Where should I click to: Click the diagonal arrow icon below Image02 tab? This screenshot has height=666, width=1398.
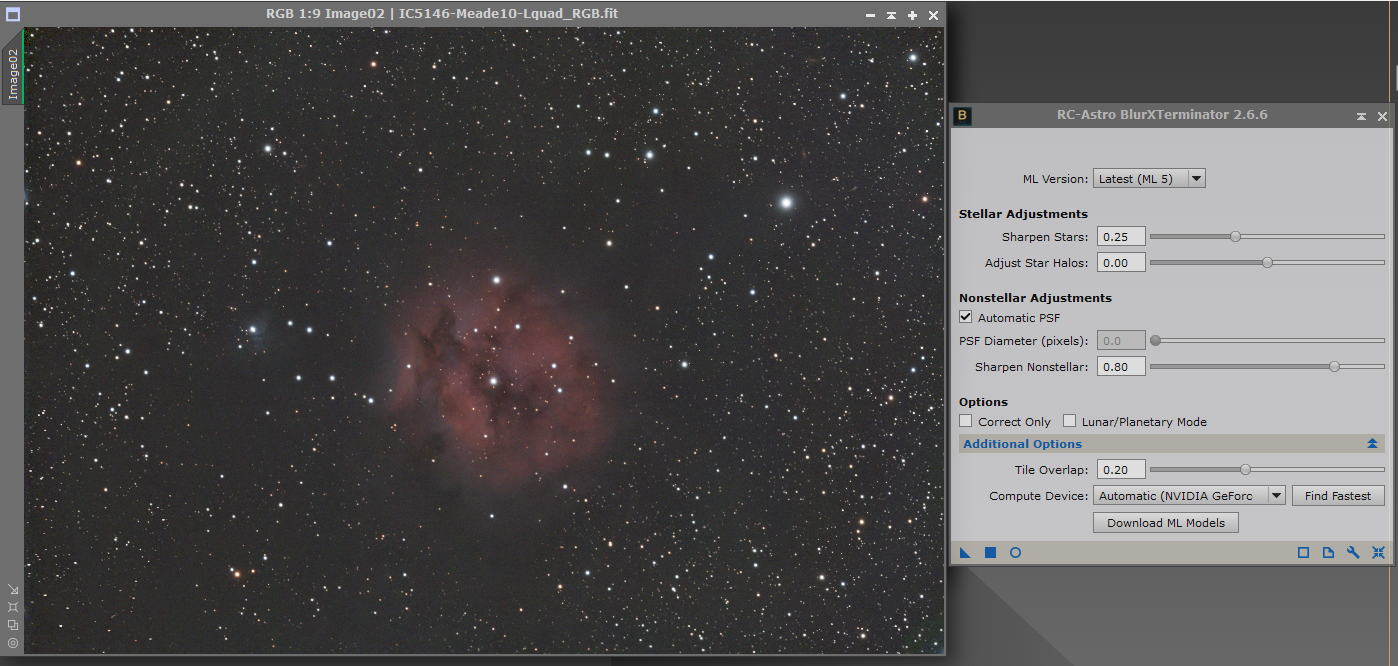13,589
